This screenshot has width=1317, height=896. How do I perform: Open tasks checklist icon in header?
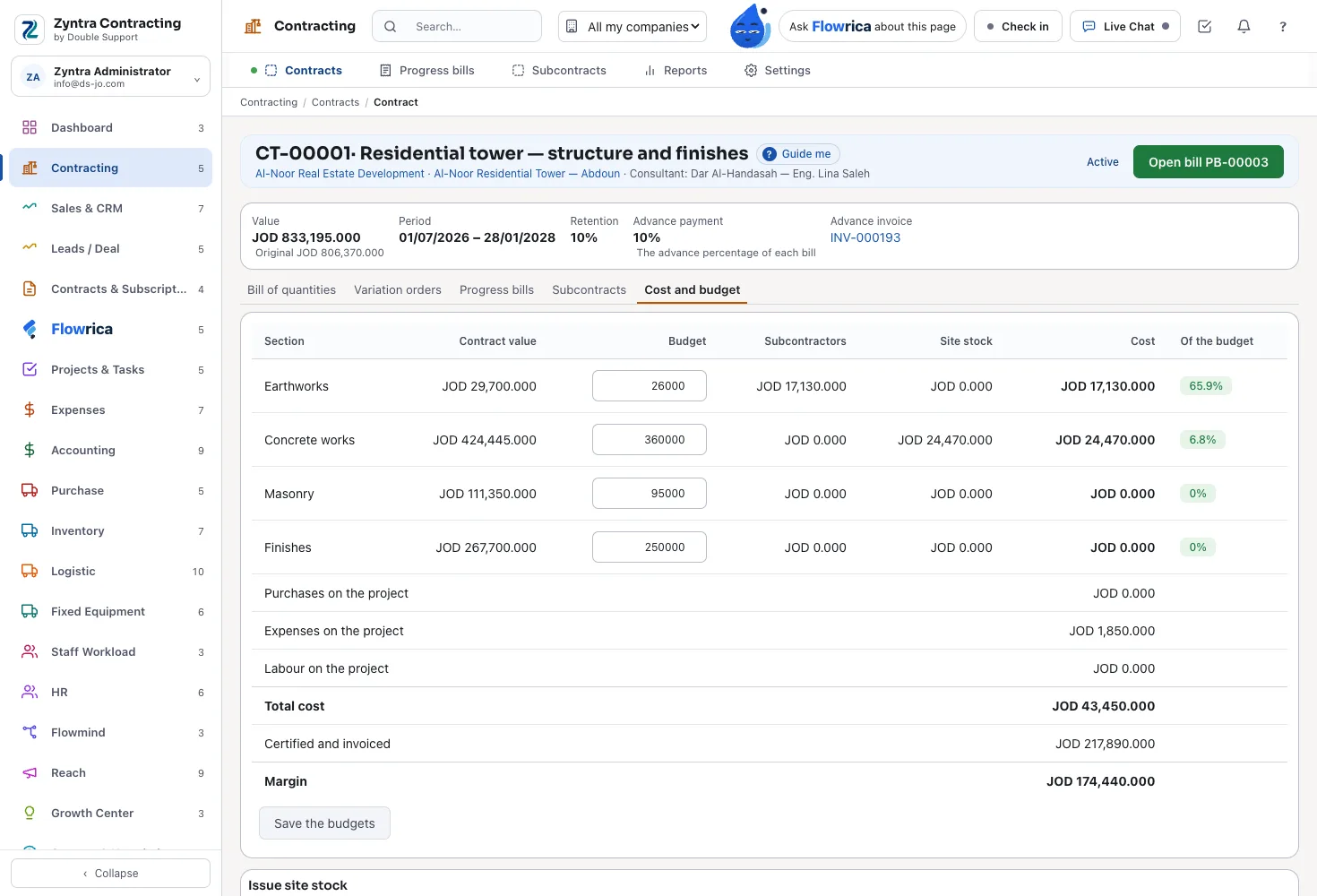point(1204,27)
